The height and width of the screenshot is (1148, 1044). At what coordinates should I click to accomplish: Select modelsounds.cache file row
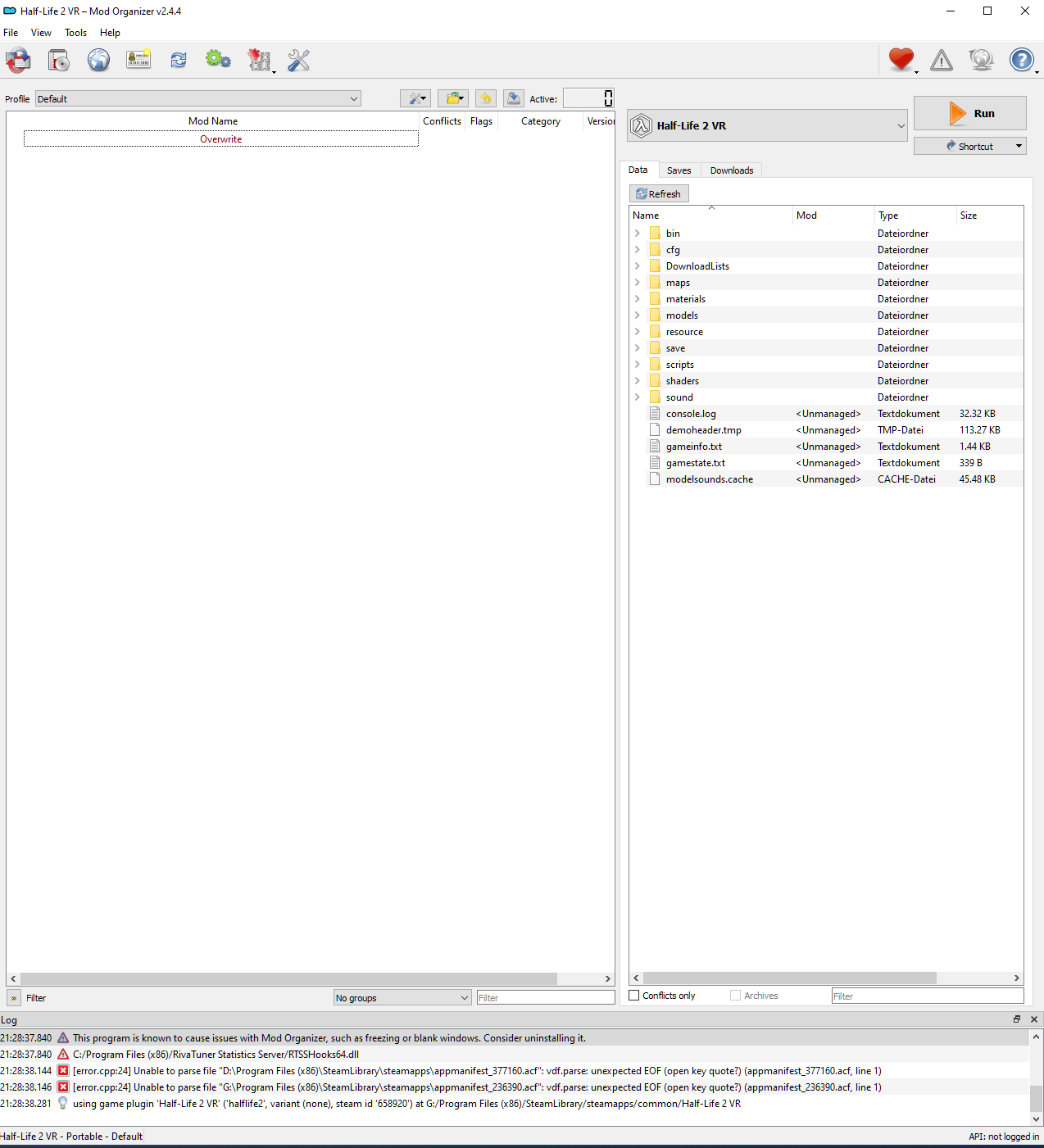(826, 479)
